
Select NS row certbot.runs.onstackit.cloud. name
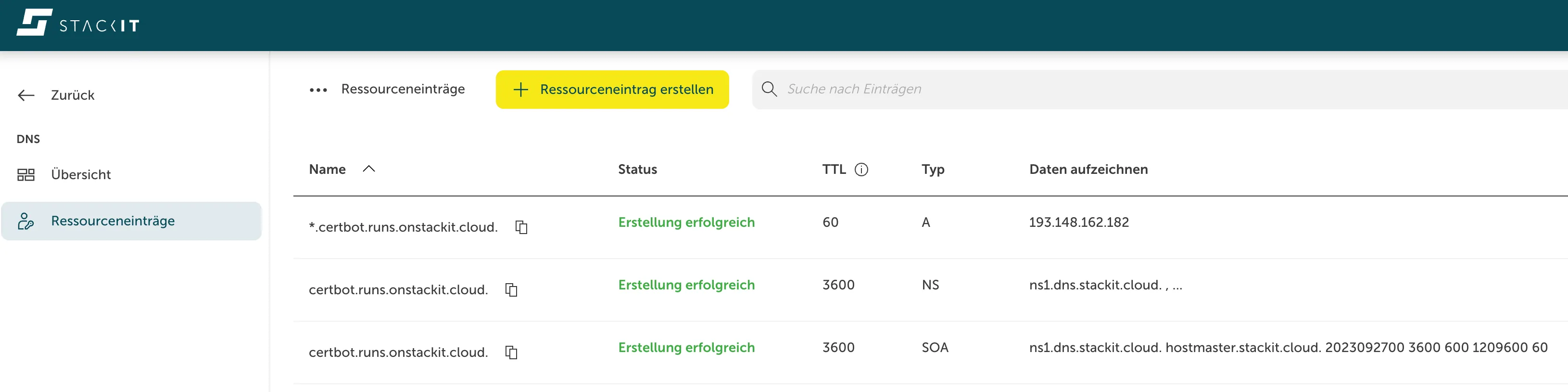click(x=398, y=290)
